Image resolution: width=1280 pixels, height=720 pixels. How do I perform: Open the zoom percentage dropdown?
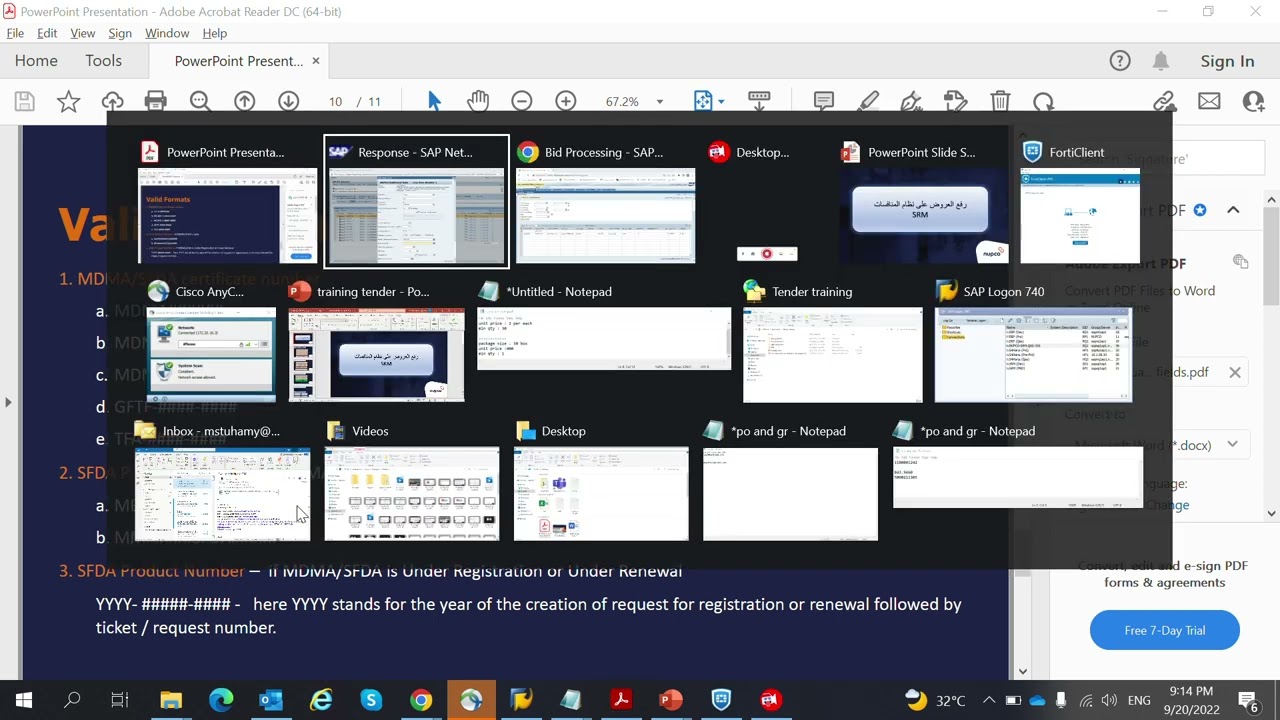pyautogui.click(x=659, y=102)
